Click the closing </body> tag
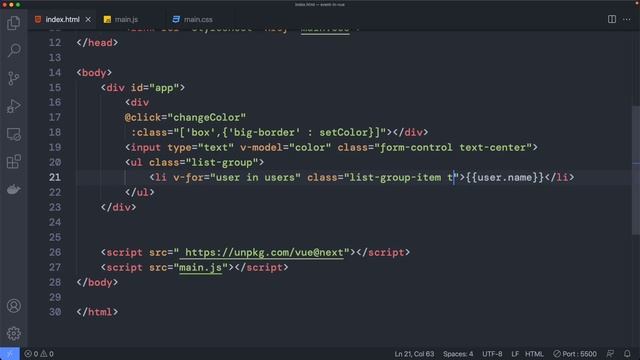This screenshot has height=360, width=640. coord(97,282)
